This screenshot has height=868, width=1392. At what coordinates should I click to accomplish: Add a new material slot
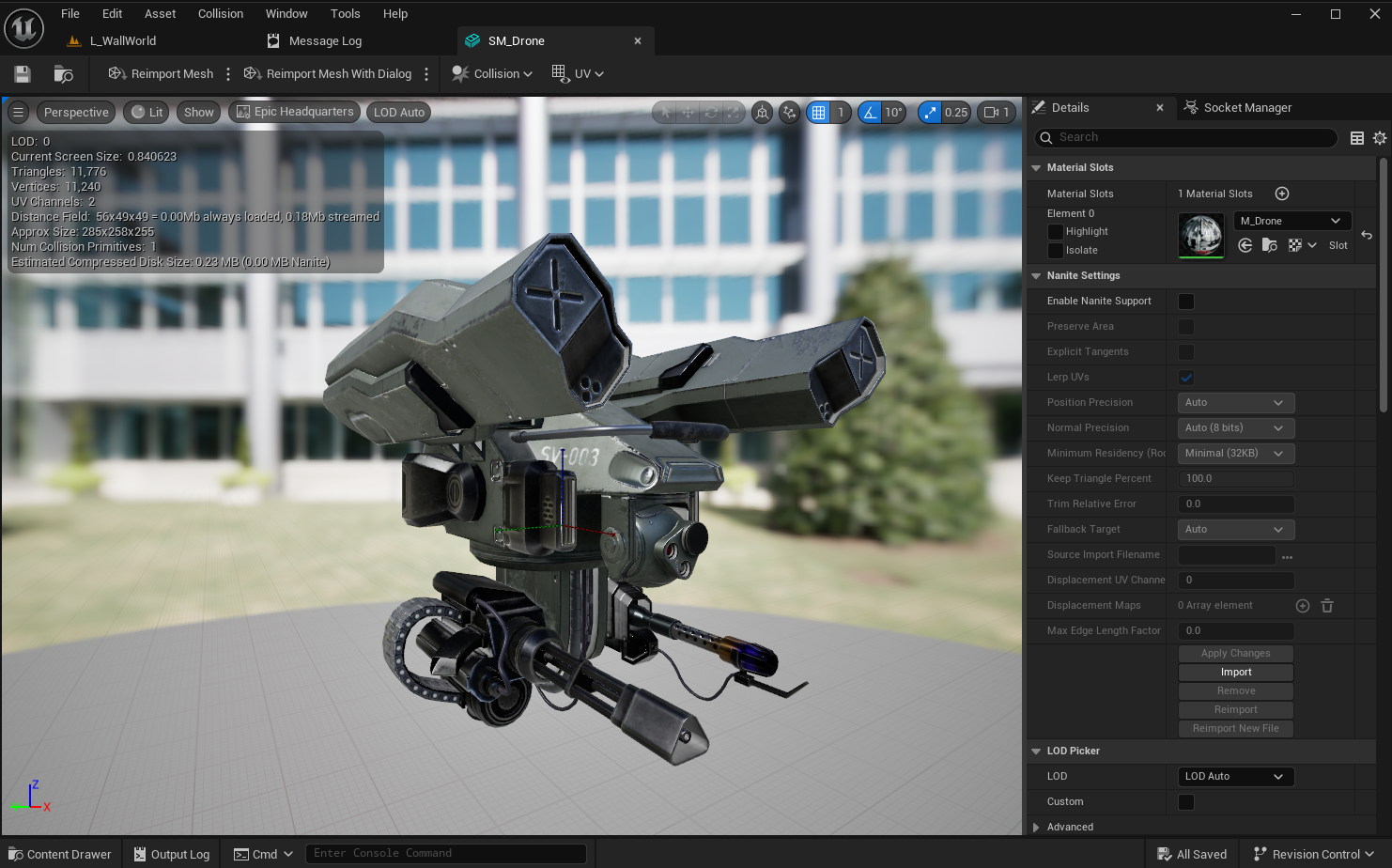(x=1282, y=194)
